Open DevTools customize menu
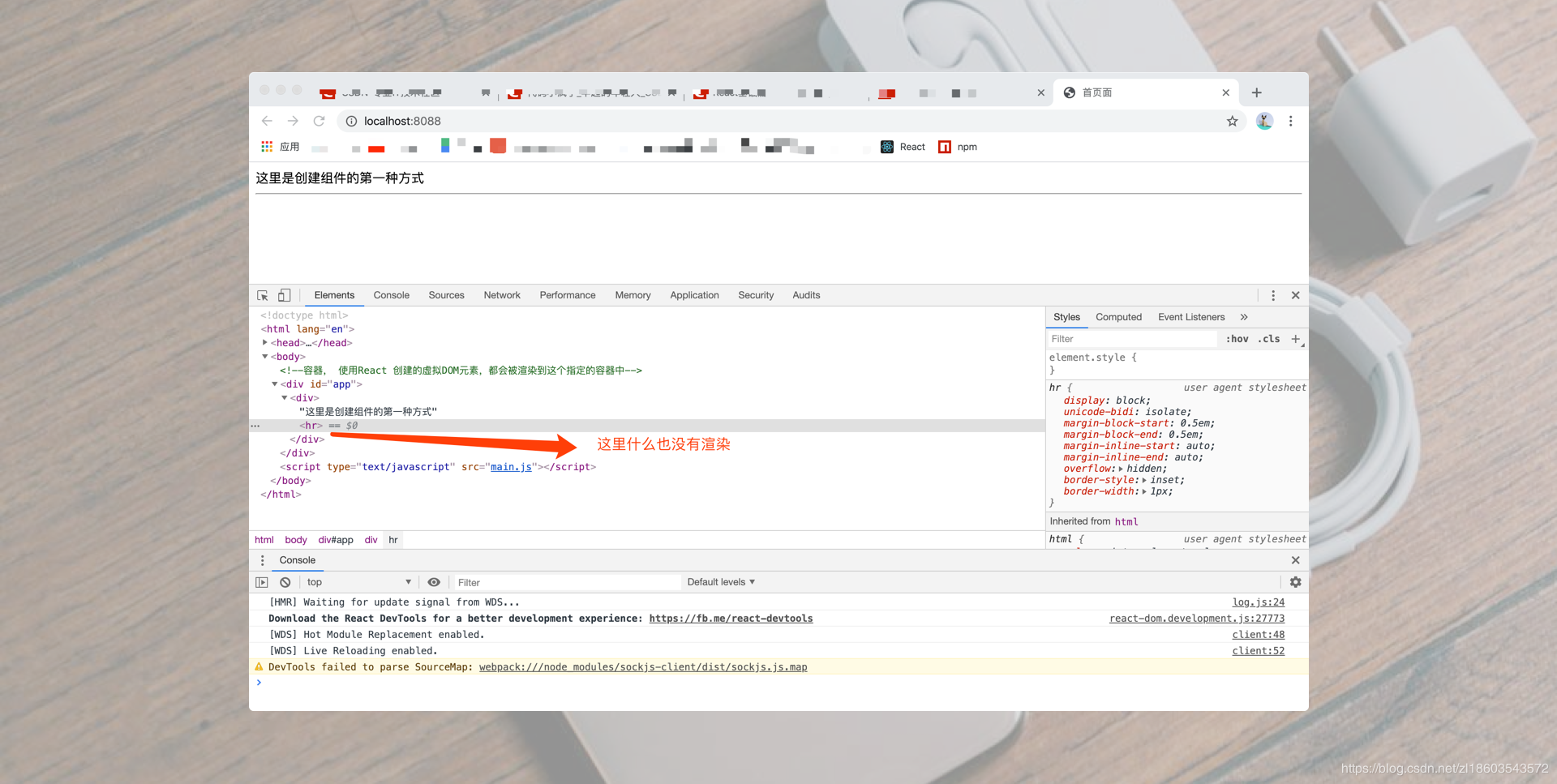The height and width of the screenshot is (784, 1557). (1273, 295)
